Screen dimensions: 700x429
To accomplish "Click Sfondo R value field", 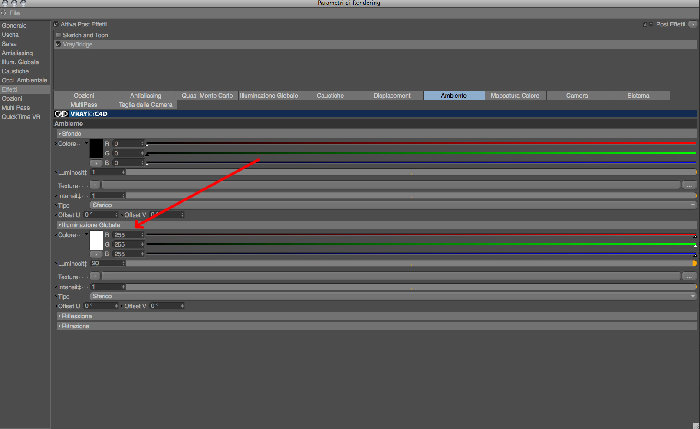I will click(x=128, y=144).
